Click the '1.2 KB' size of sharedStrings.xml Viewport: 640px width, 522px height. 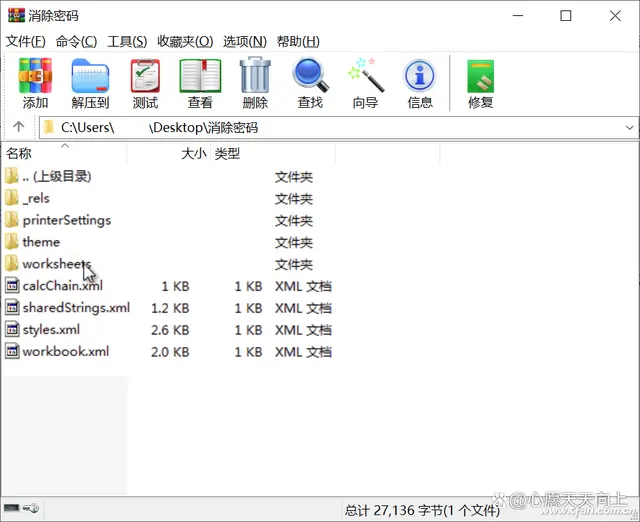170,308
